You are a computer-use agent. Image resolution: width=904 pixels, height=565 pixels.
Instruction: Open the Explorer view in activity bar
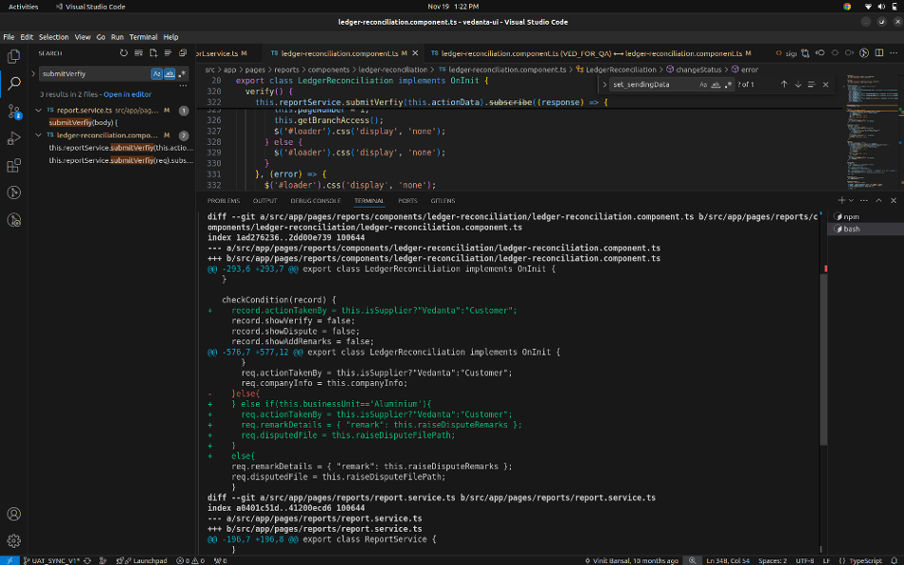(14, 58)
